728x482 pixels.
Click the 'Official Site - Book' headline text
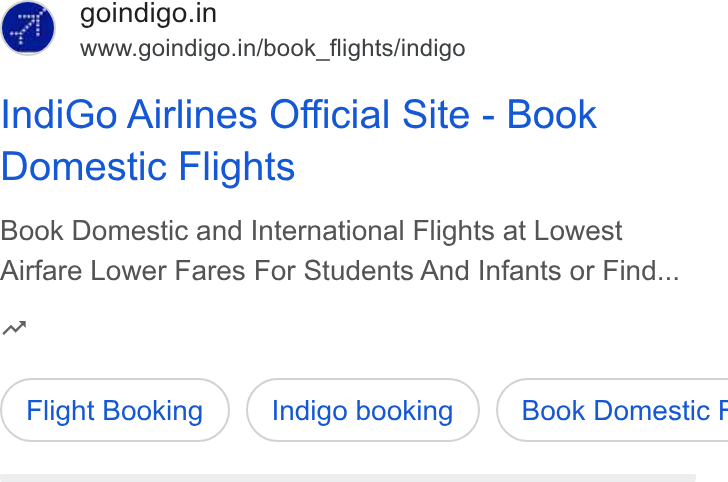433,114
